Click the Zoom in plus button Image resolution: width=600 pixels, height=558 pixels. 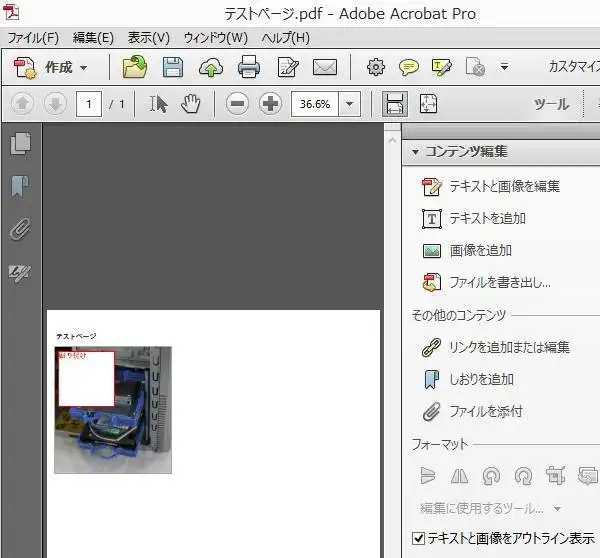tap(270, 104)
